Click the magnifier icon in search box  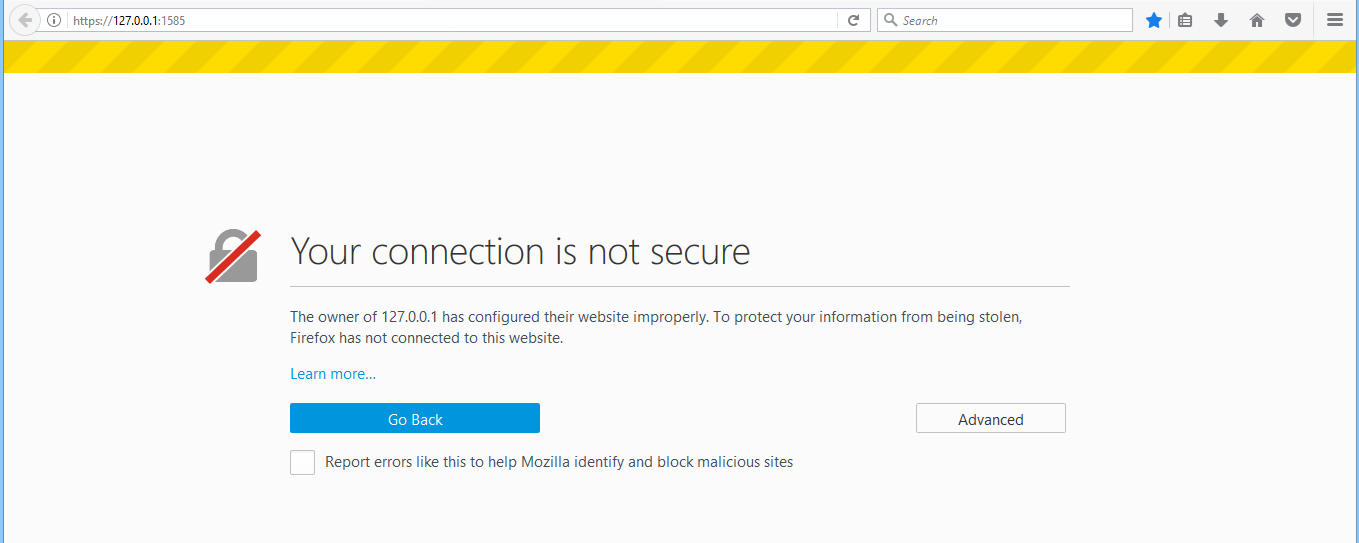click(890, 20)
